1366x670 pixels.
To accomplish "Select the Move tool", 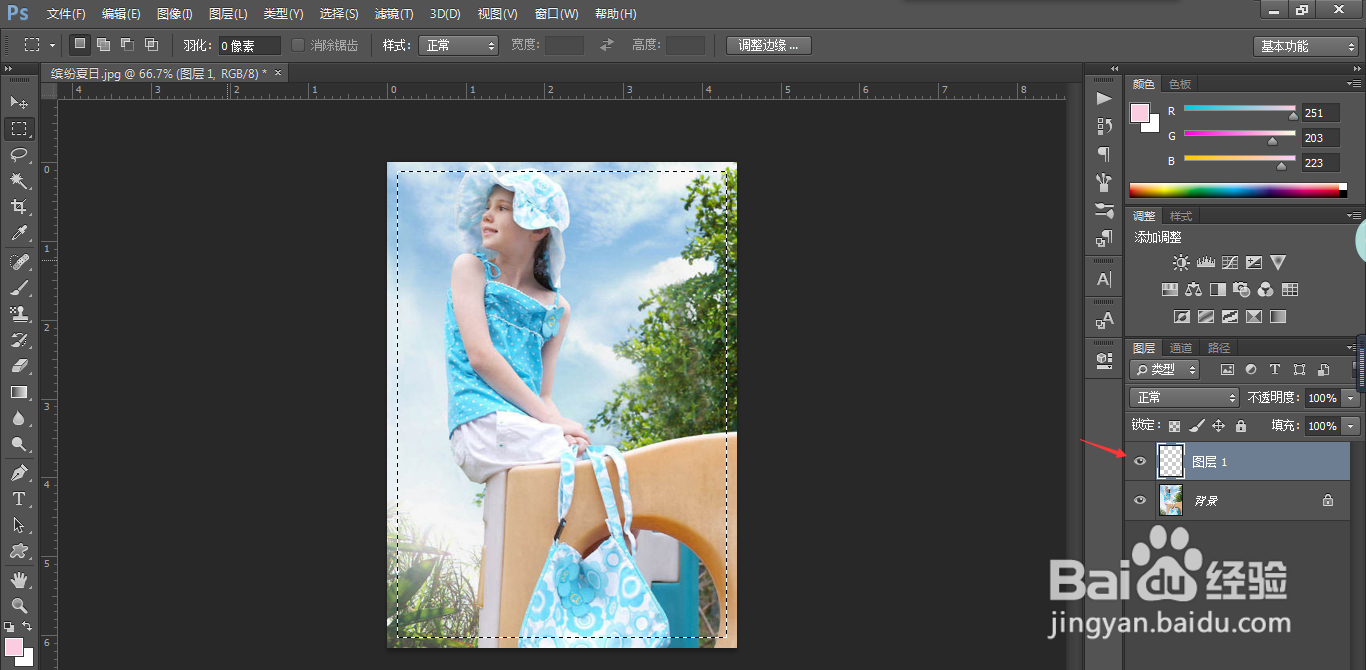I will click(18, 102).
